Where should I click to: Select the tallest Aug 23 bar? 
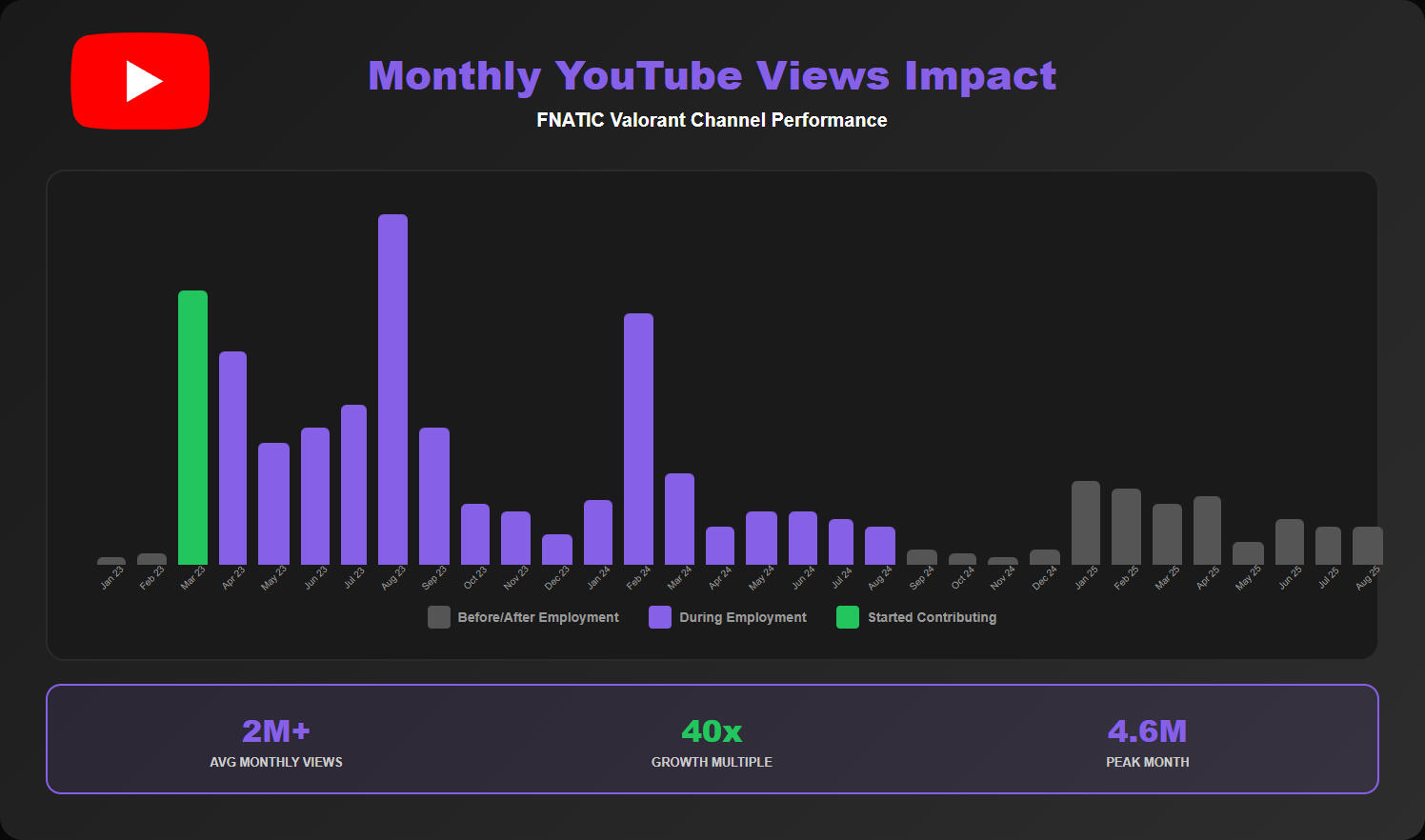pos(392,390)
